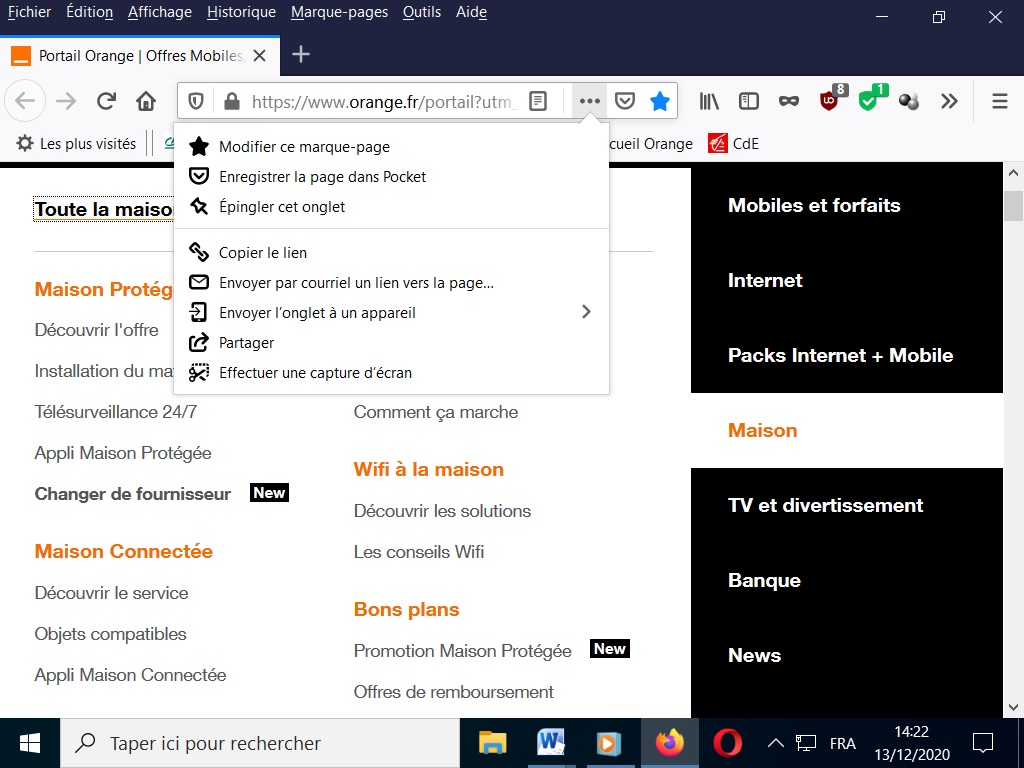1024x768 pixels.
Task: Open the Historique menu
Action: (x=241, y=12)
